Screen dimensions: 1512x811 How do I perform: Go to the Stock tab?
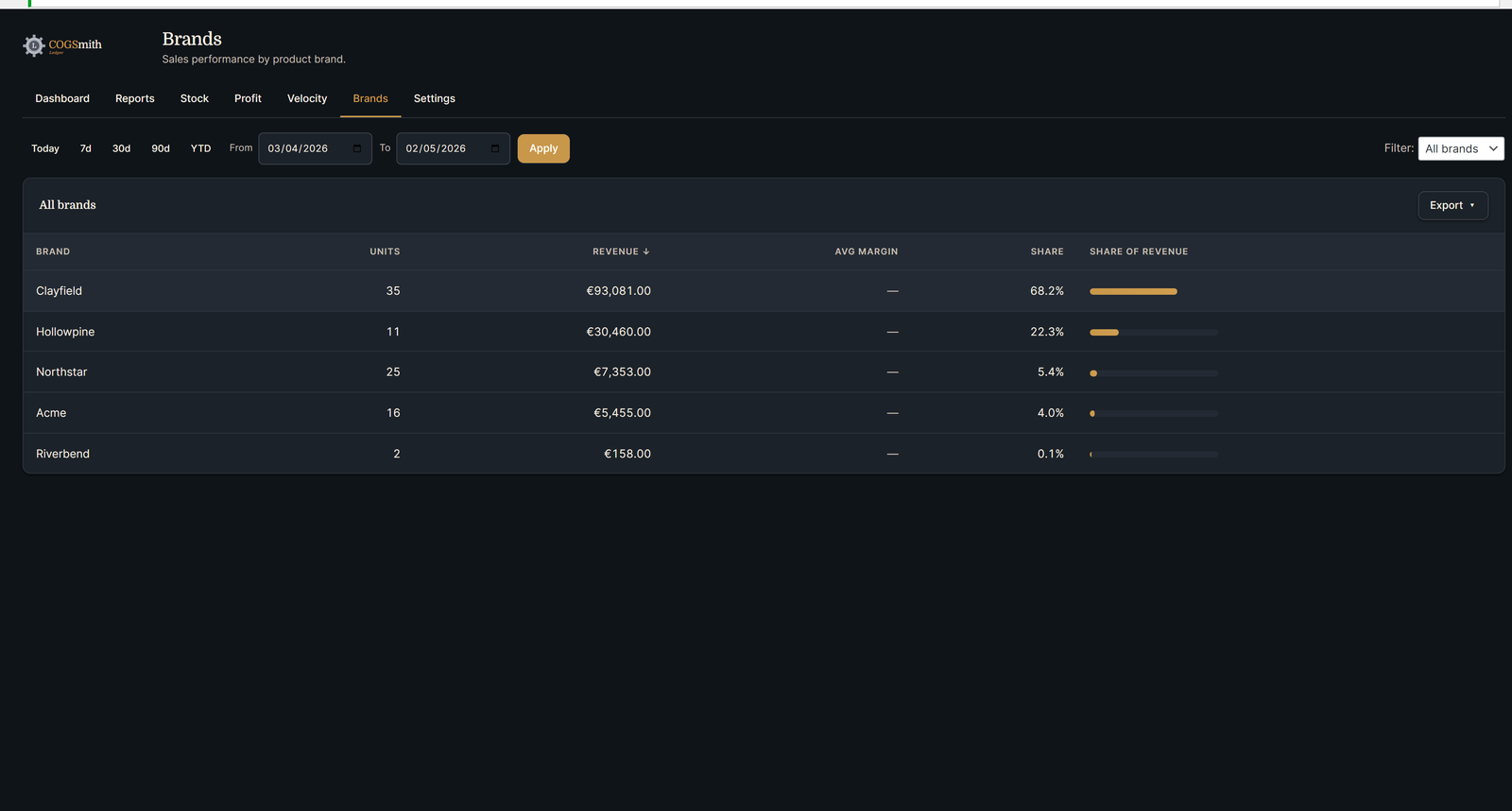(195, 98)
